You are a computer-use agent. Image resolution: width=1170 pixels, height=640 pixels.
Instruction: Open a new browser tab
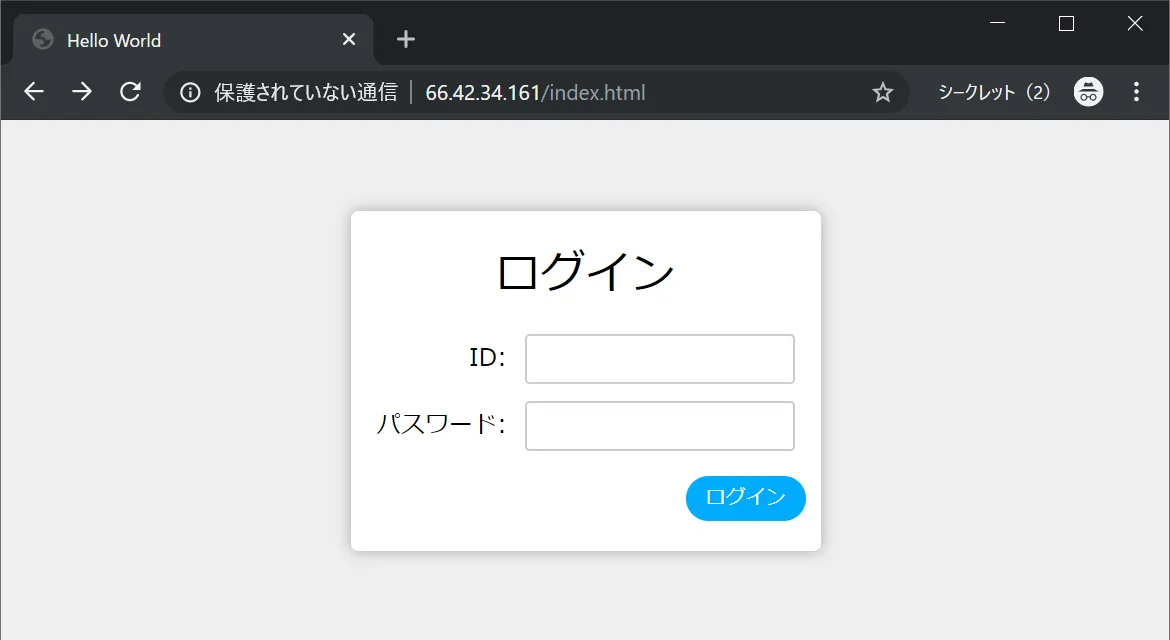tap(404, 39)
